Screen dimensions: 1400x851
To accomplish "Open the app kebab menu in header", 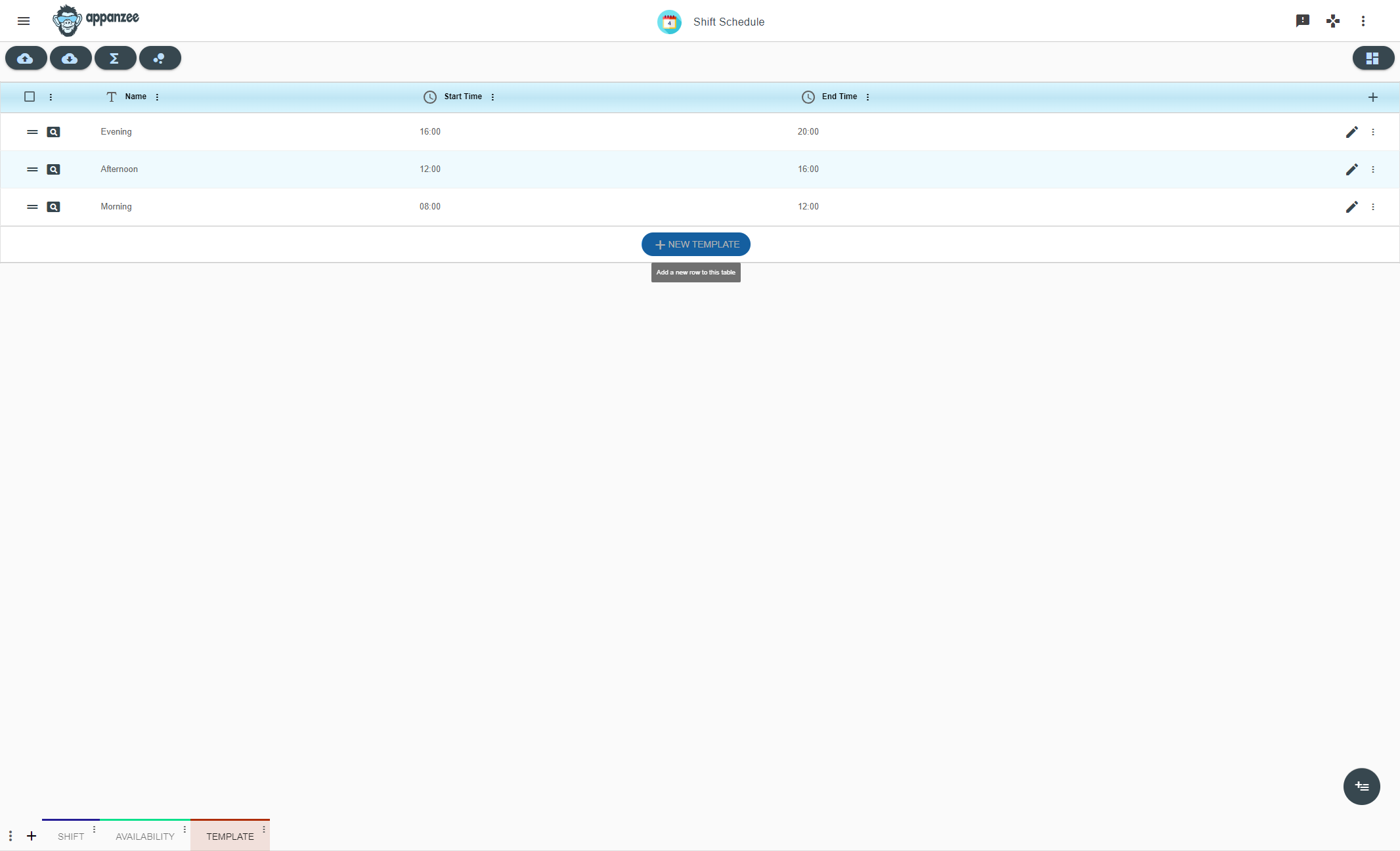I will point(1363,21).
